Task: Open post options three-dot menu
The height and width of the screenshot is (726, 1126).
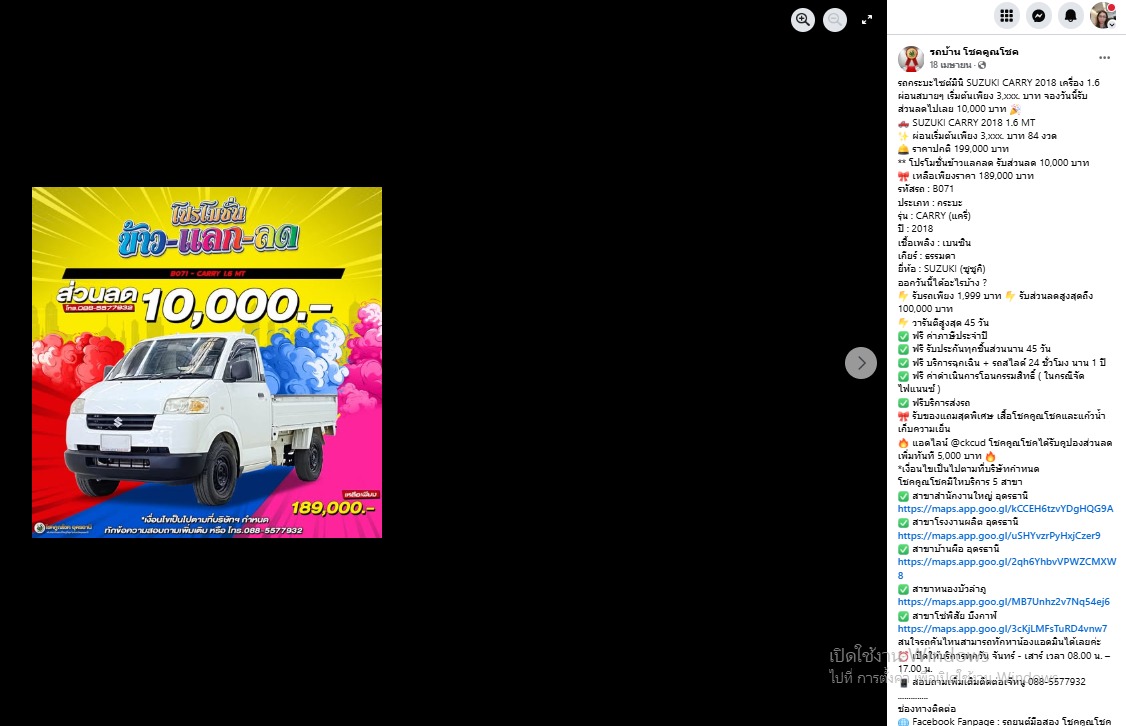Action: (x=1104, y=57)
